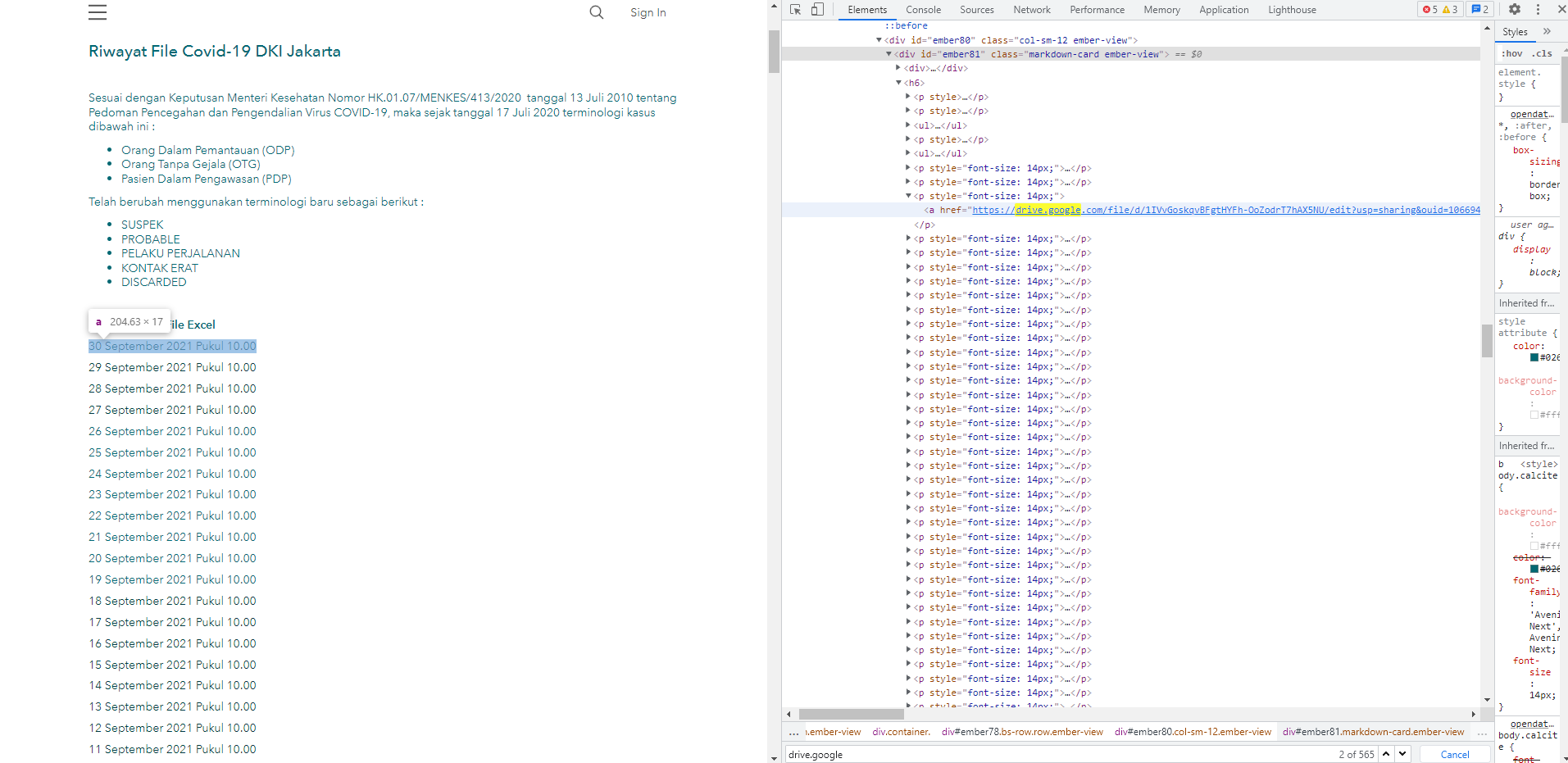Show more Styles pane tabs chevron
Screen dimensions: 1568x763
pos(1548,32)
